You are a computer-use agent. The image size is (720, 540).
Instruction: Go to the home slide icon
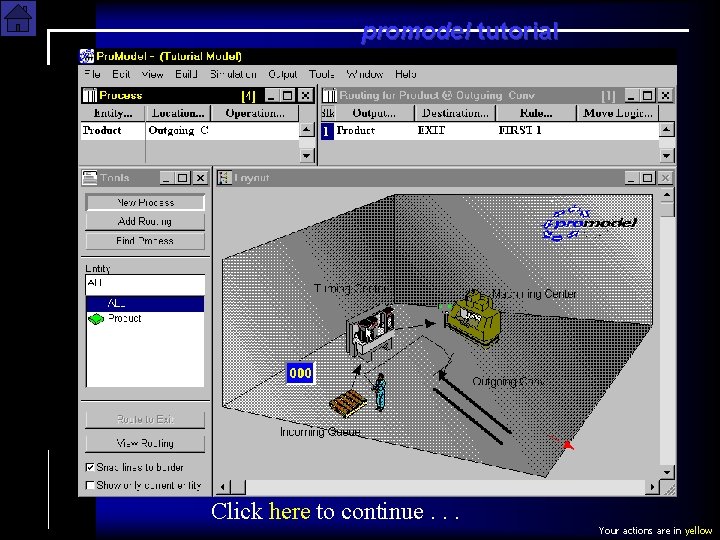[x=18, y=18]
